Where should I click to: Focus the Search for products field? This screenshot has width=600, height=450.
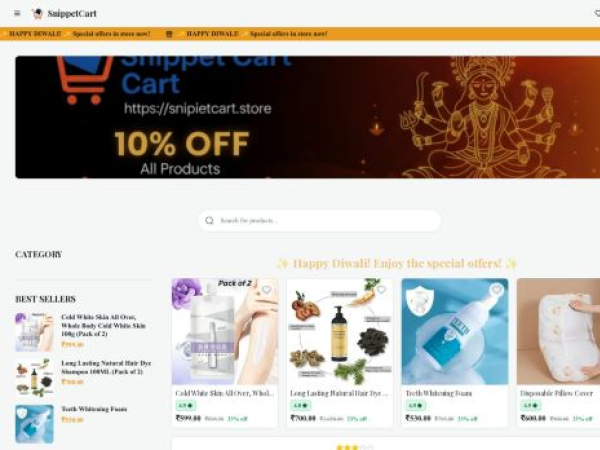coord(320,220)
